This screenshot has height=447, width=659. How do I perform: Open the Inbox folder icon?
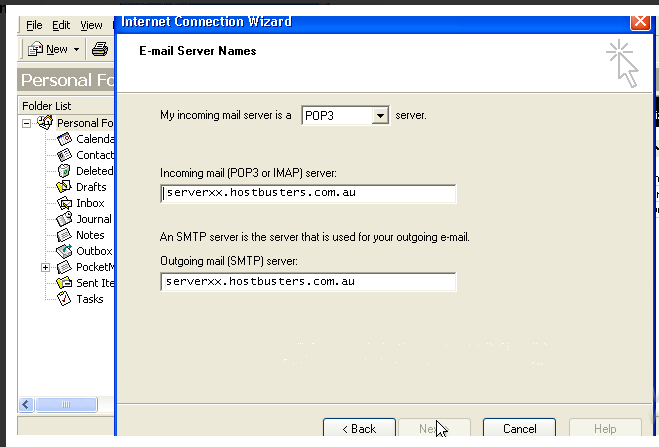coord(64,203)
